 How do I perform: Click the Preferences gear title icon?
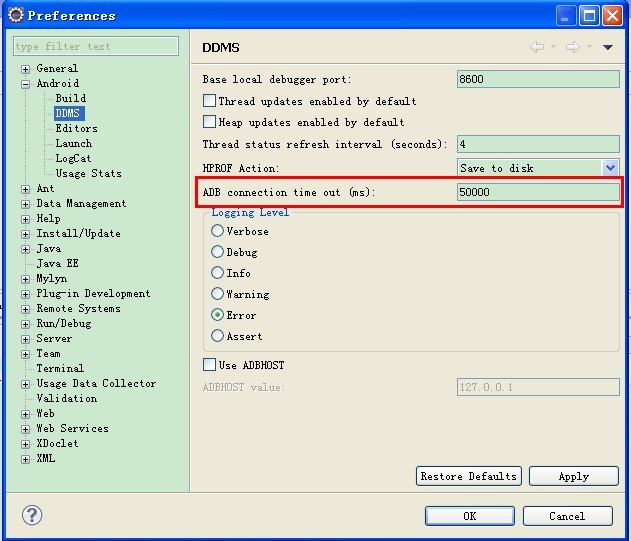tap(16, 15)
